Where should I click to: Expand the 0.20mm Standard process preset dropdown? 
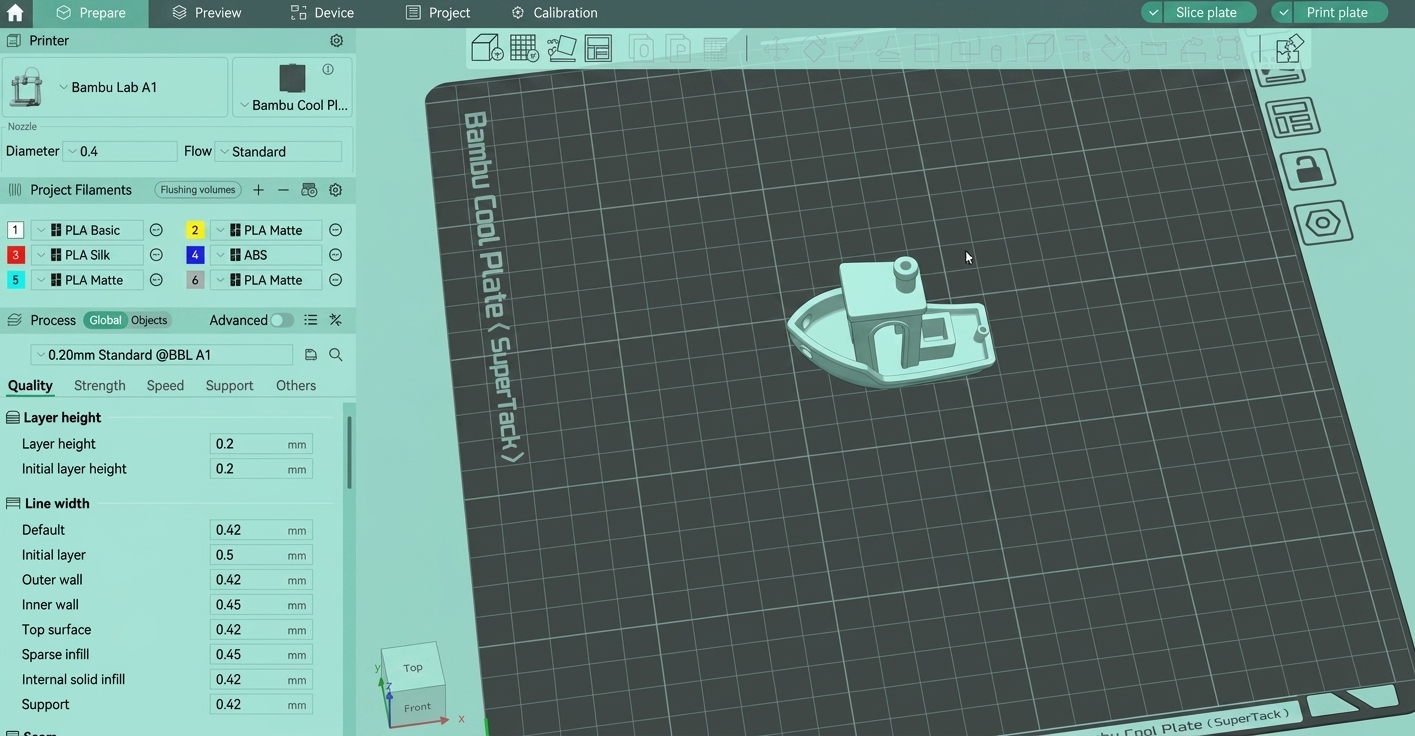click(161, 355)
